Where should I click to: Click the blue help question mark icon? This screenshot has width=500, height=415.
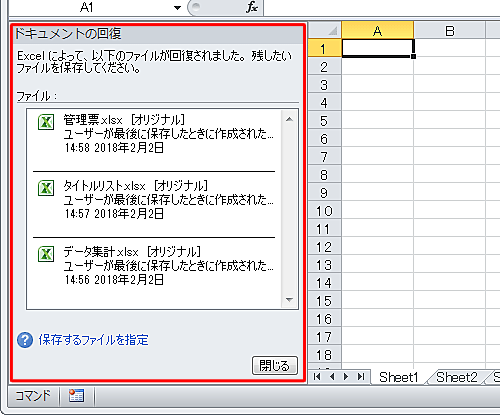tap(25, 340)
